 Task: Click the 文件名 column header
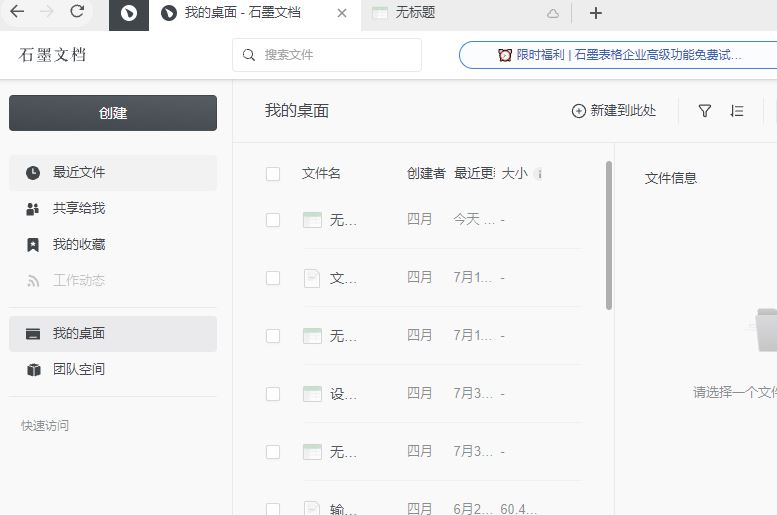[x=321, y=173]
